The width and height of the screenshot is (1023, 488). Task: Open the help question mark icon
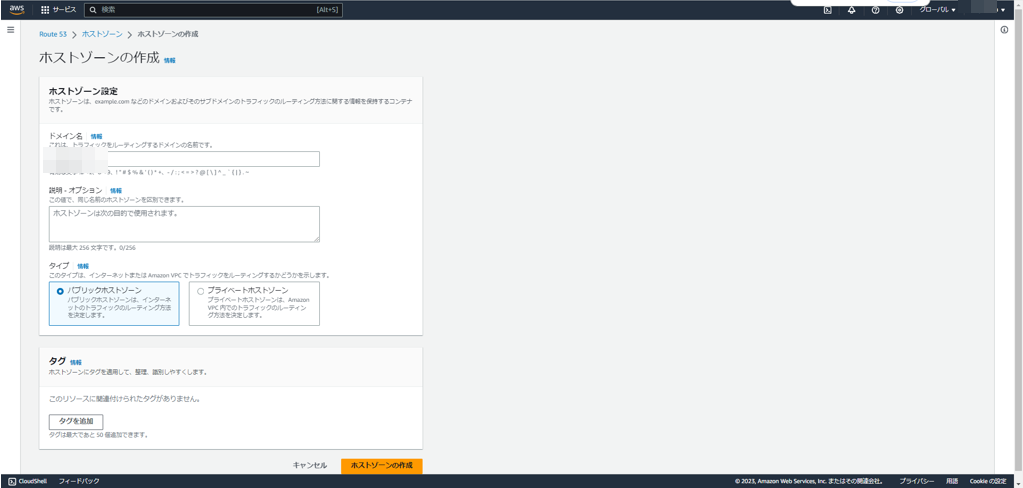(876, 10)
